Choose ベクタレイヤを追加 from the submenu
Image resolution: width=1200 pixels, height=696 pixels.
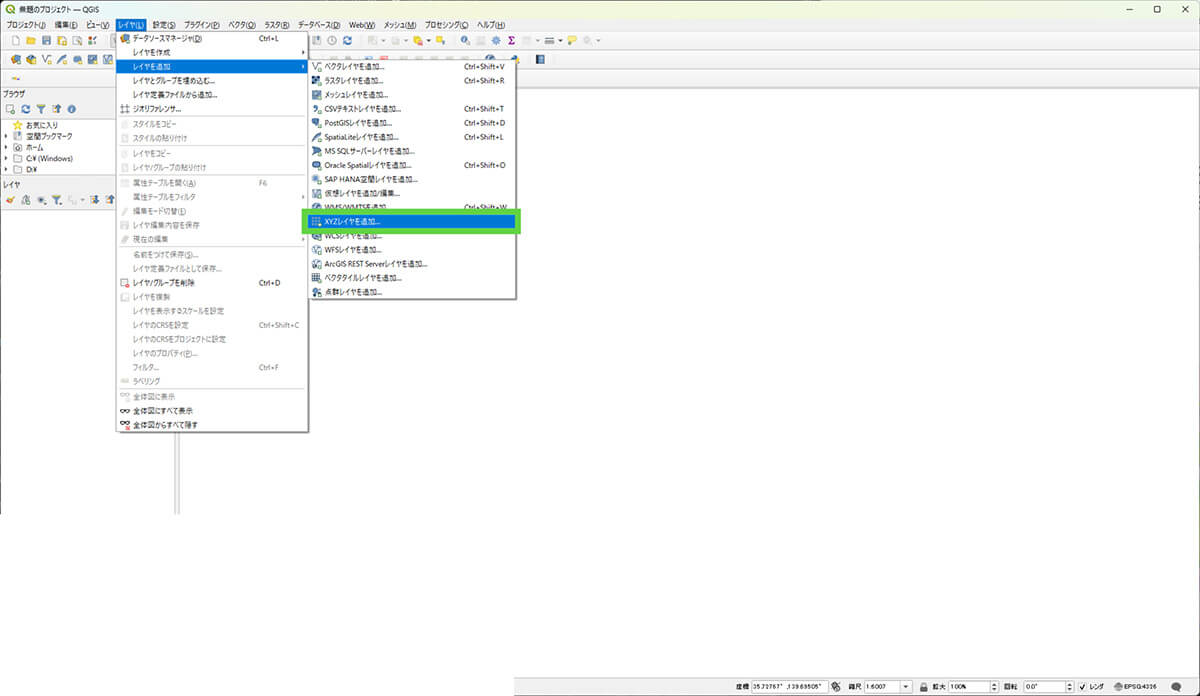coord(410,67)
